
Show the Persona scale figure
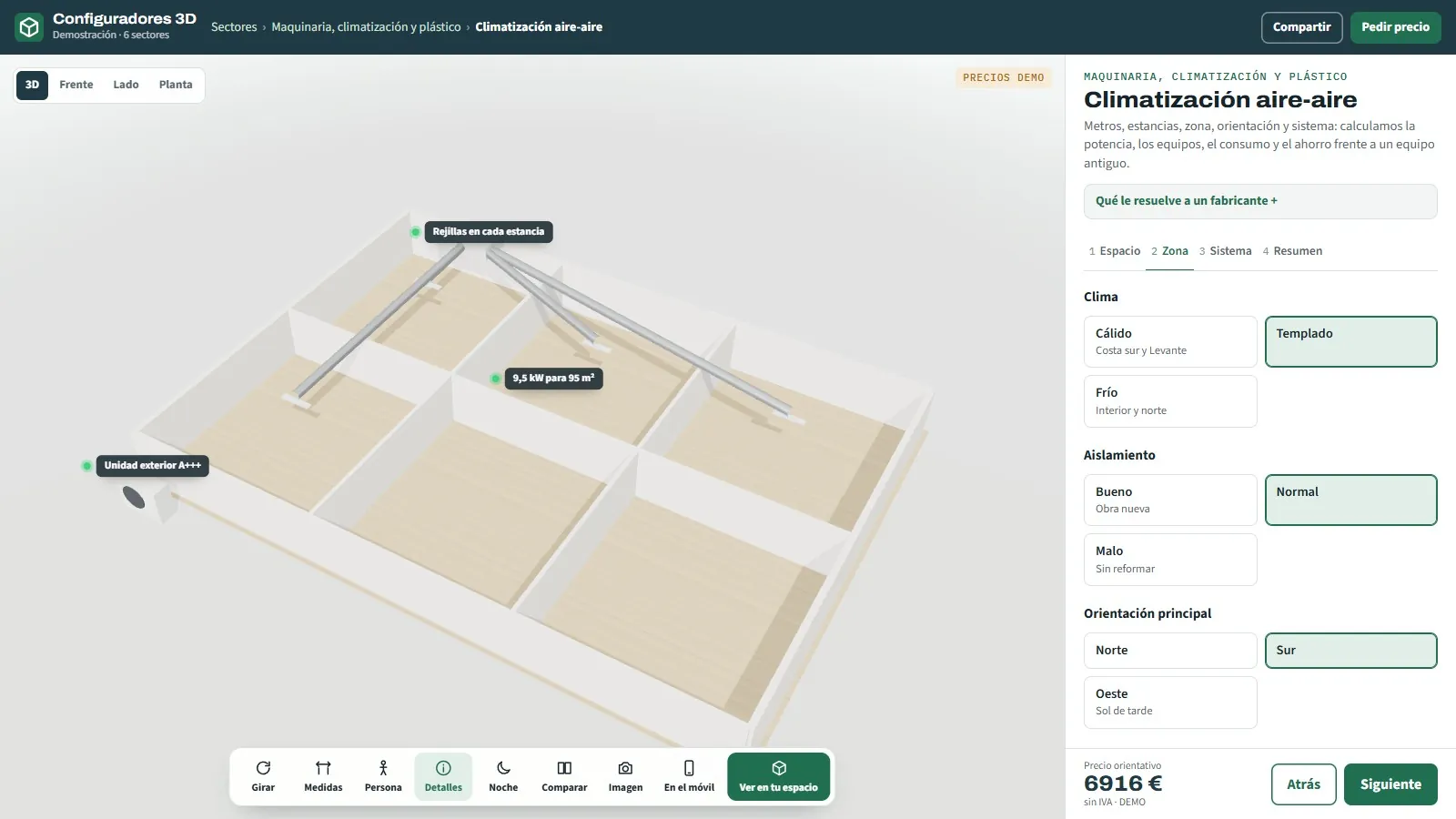(x=383, y=776)
